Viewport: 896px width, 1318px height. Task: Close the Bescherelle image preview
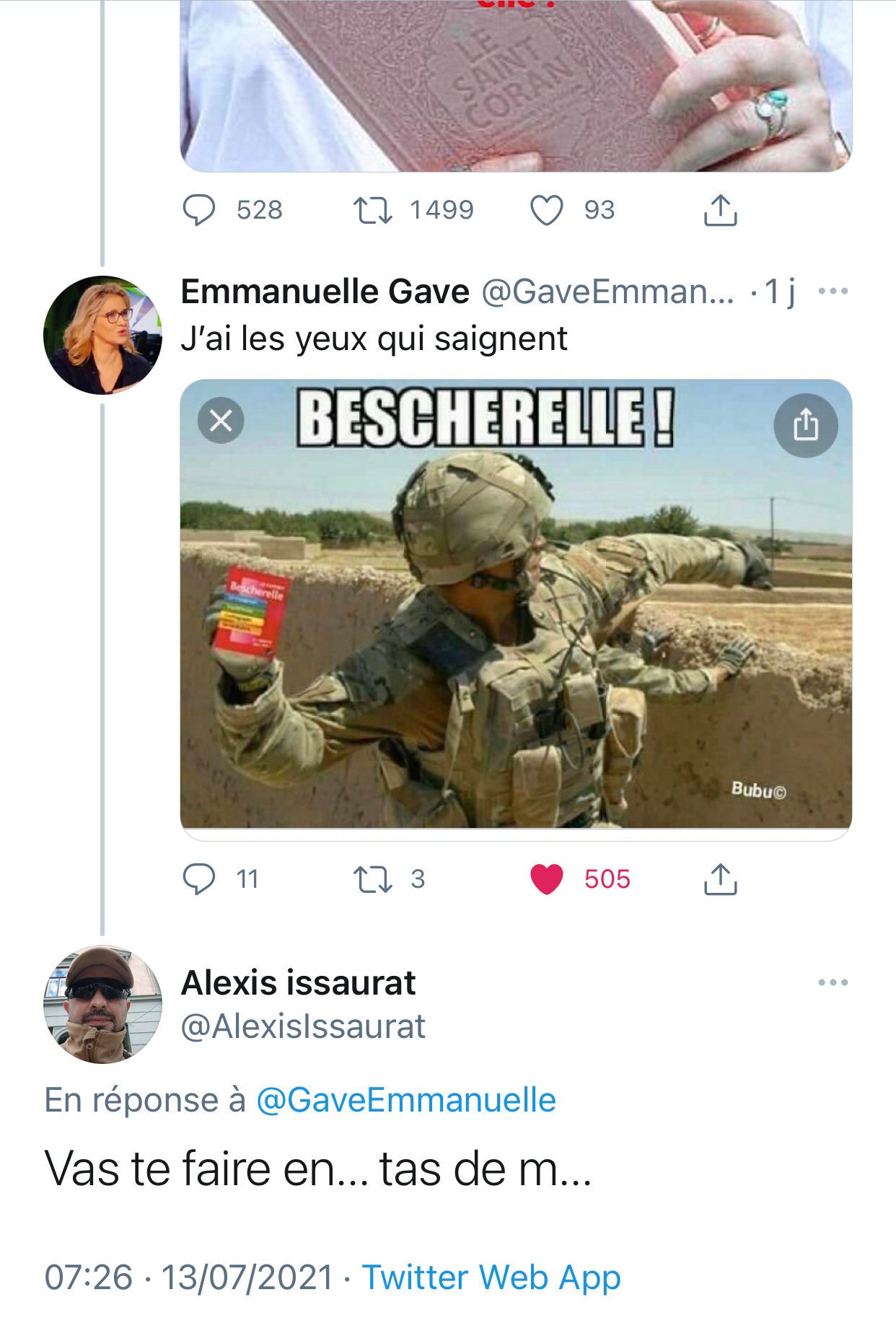pos(221,419)
